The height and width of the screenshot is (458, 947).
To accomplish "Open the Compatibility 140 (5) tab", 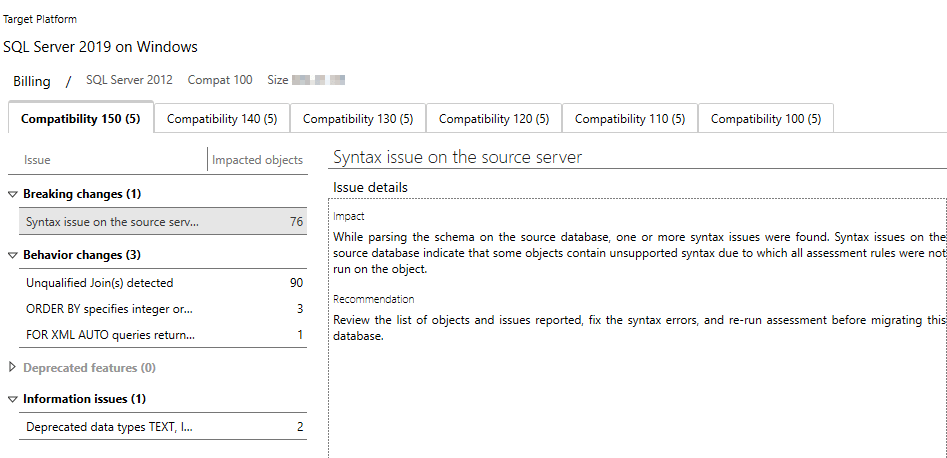I will click(222, 119).
